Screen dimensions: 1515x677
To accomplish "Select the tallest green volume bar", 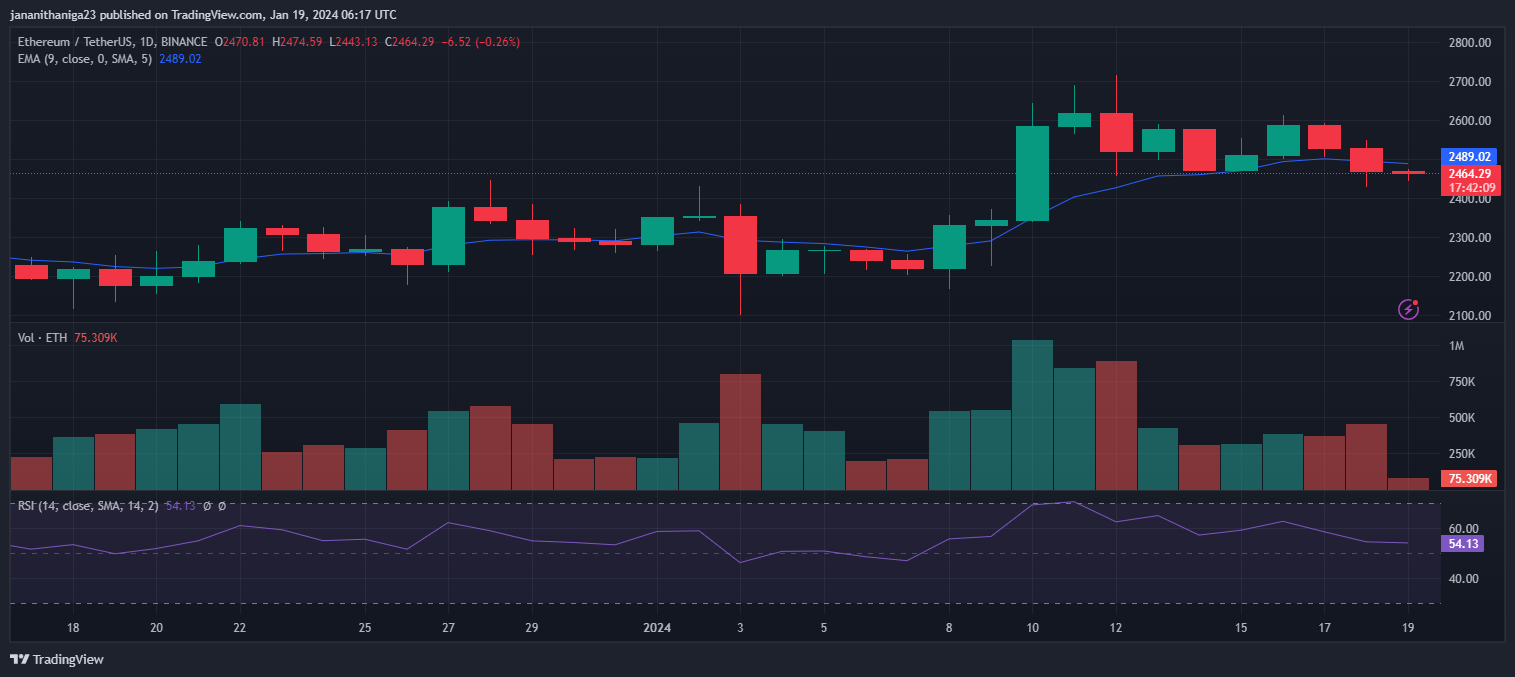I will pyautogui.click(x=1032, y=414).
